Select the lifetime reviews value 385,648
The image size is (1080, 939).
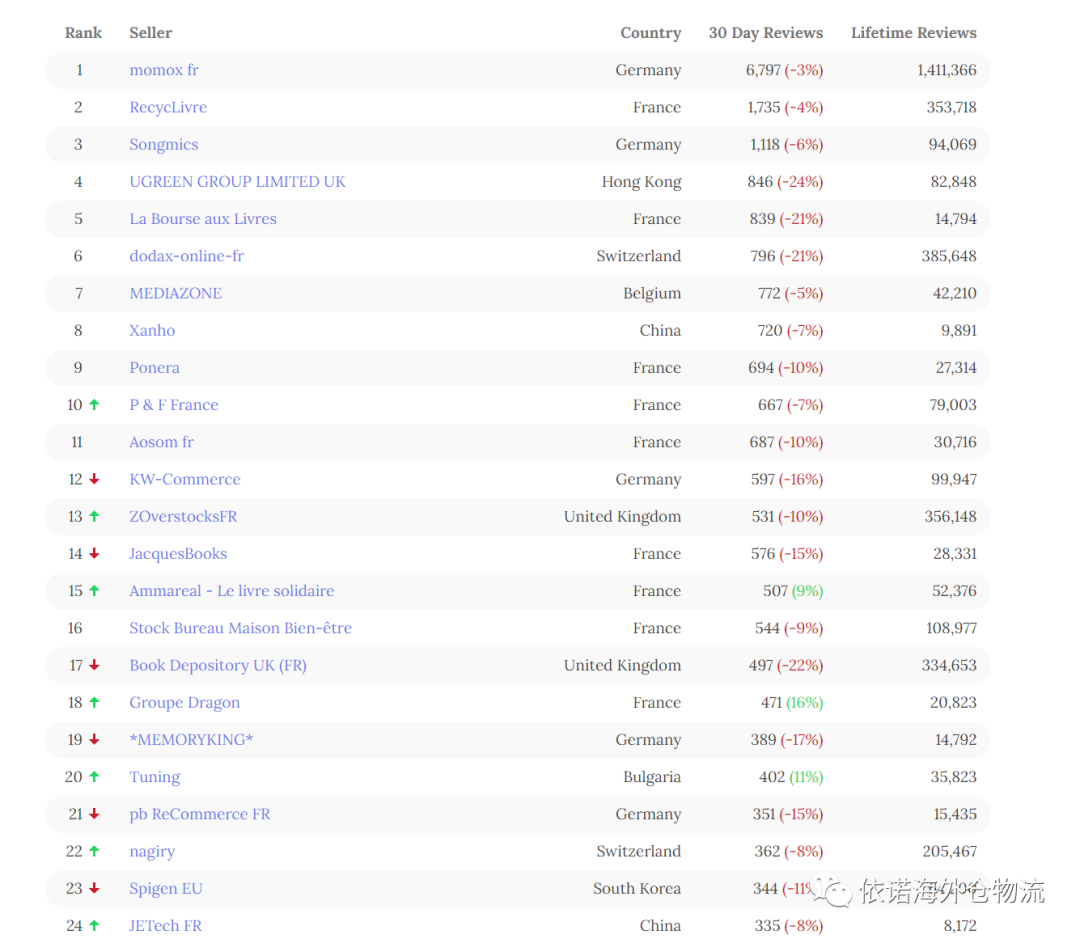click(950, 256)
